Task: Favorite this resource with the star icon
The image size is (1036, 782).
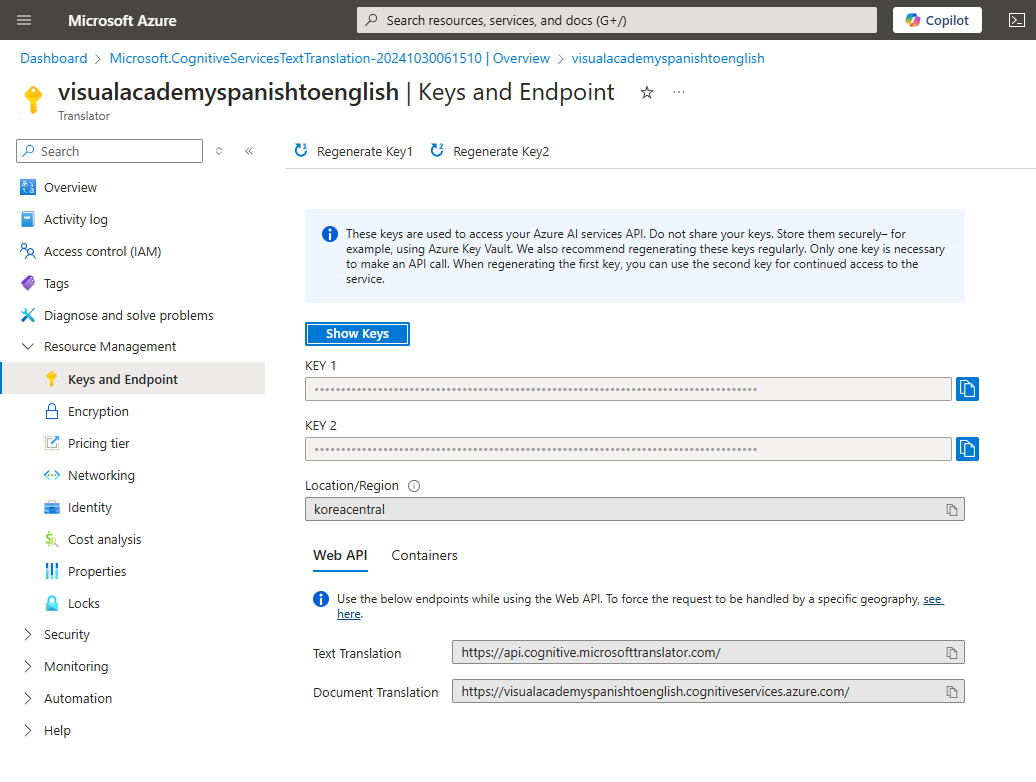Action: point(647,92)
